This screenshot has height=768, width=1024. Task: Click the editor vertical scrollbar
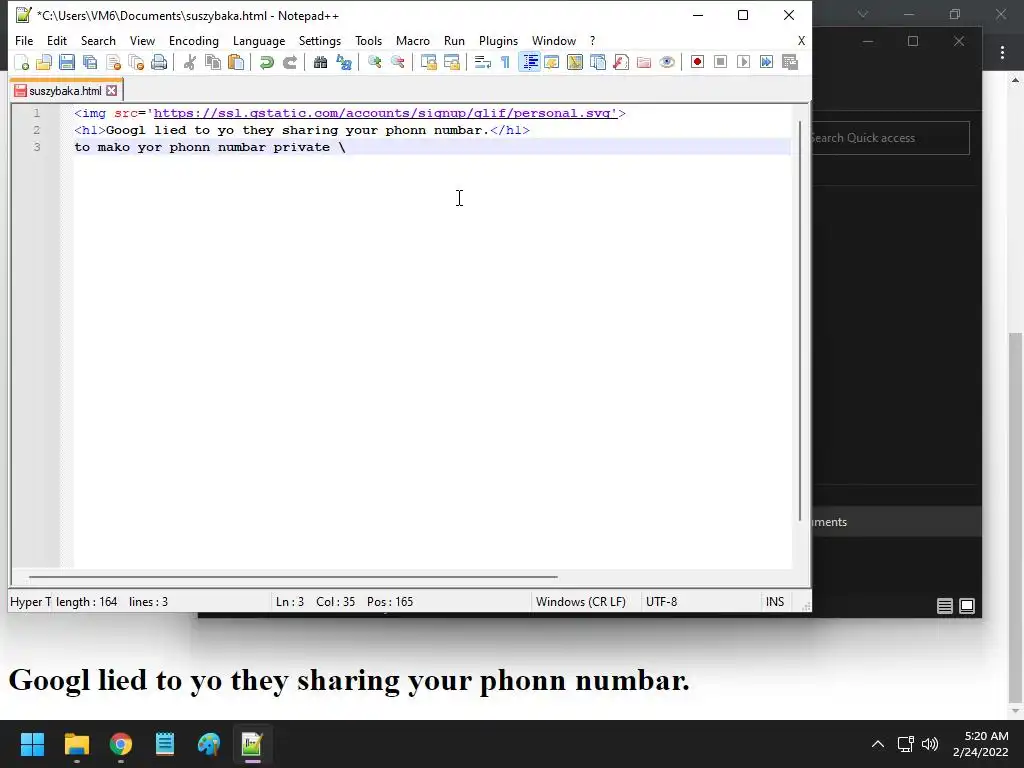[x=800, y=321]
